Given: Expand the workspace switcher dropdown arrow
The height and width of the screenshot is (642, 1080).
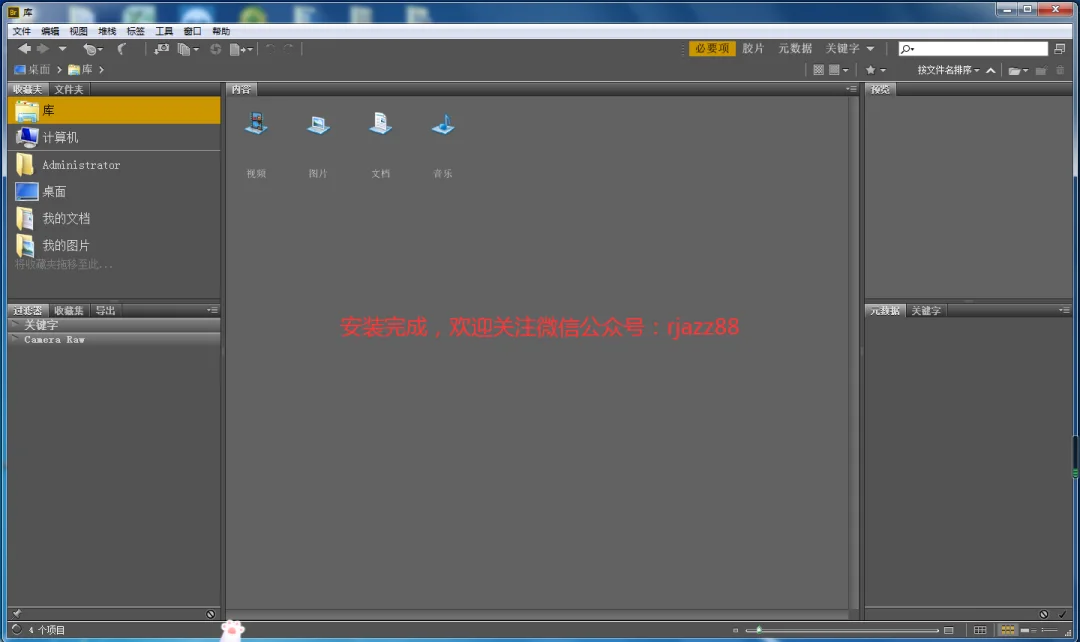Looking at the screenshot, I should coord(871,49).
